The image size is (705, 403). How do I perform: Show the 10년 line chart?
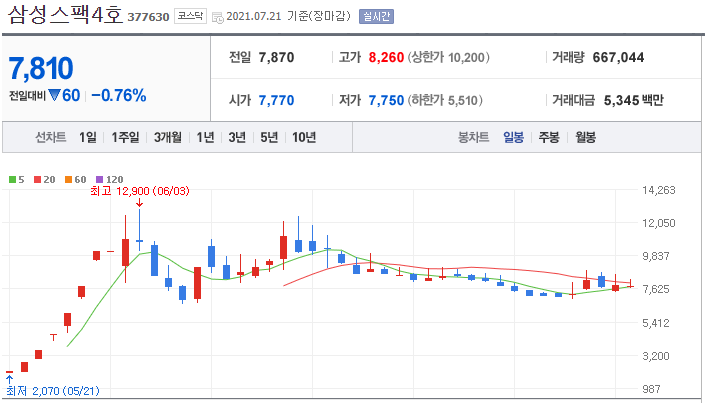304,137
